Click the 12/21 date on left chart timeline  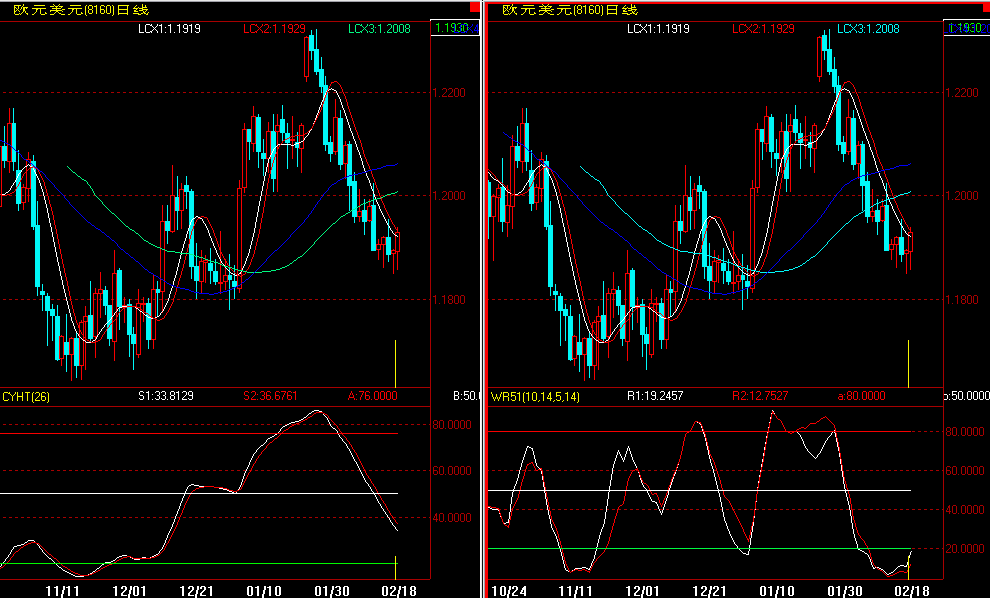coord(196,591)
